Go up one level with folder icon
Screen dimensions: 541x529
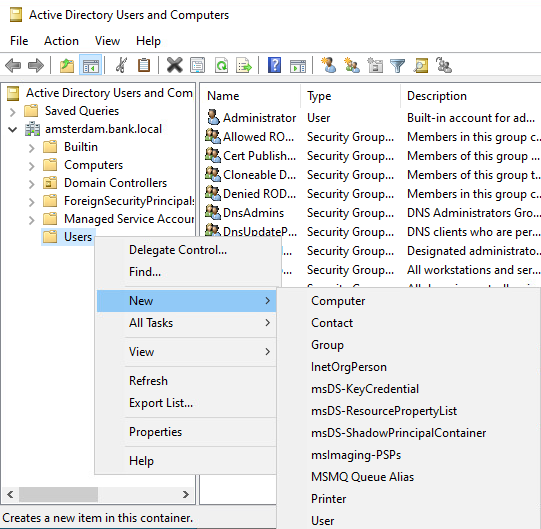[67, 65]
